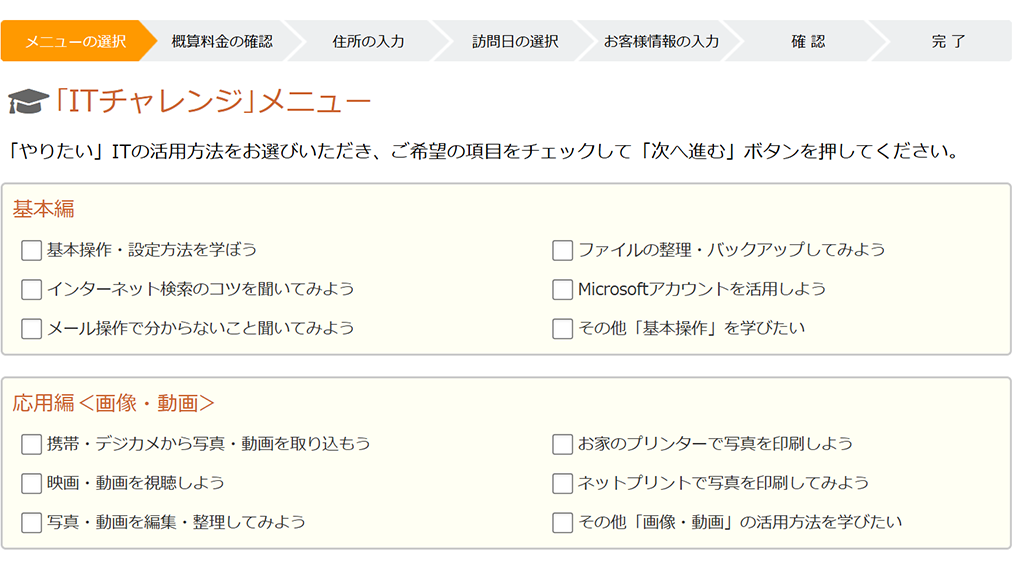Image resolution: width=1014 pixels, height=564 pixels.
Task: Check 基本操作・設定方法を学ぼう checkbox
Action: click(31, 250)
